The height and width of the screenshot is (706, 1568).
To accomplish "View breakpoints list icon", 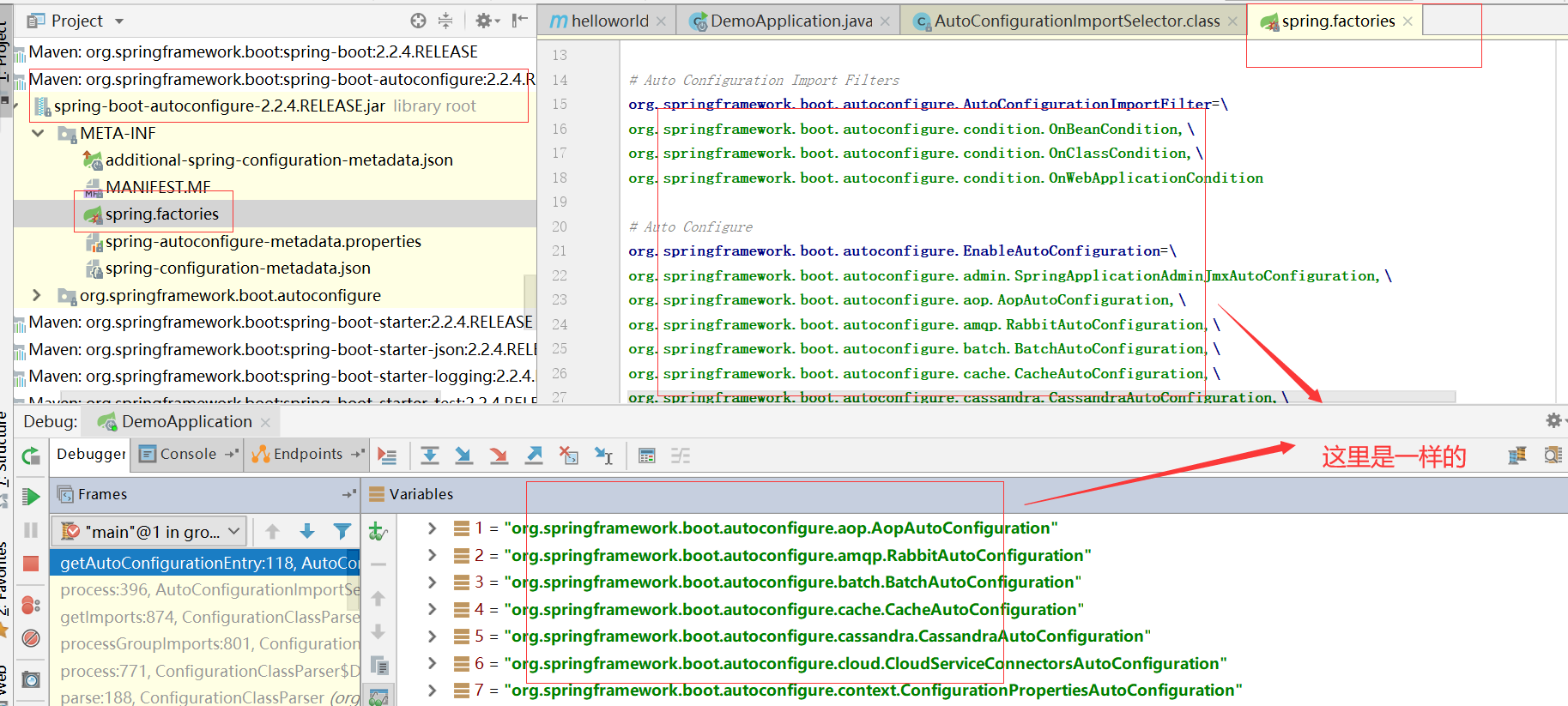I will [31, 605].
